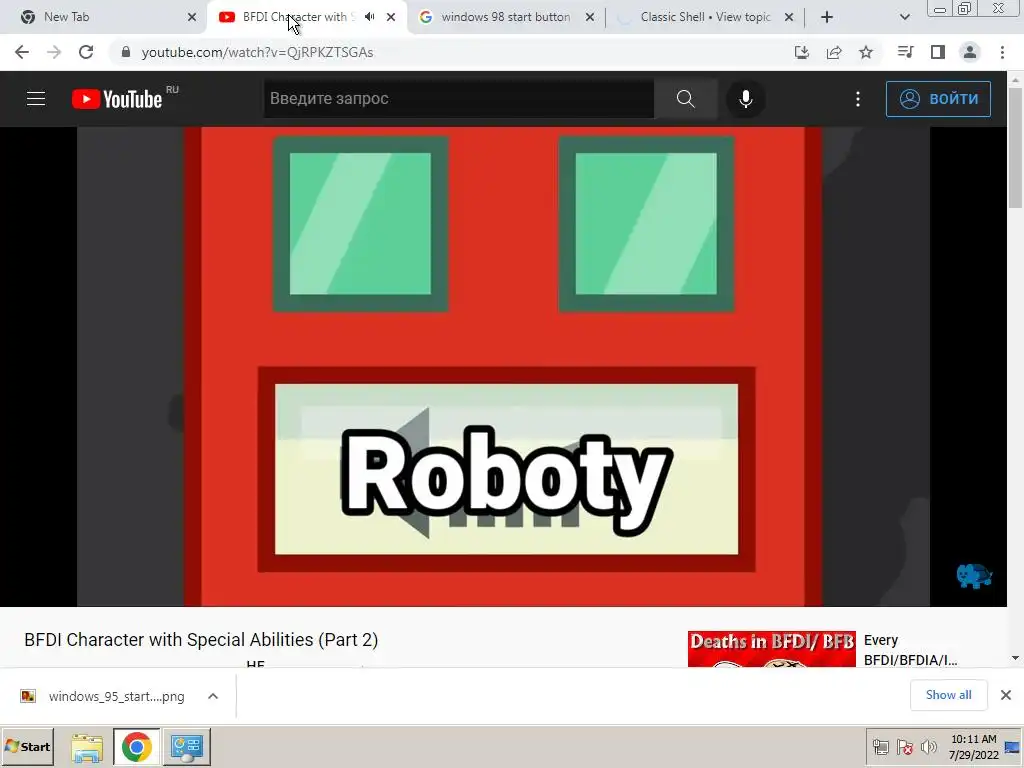Switch to Classic Shell View topic tab
The width and height of the screenshot is (1024, 768).
[x=705, y=17]
